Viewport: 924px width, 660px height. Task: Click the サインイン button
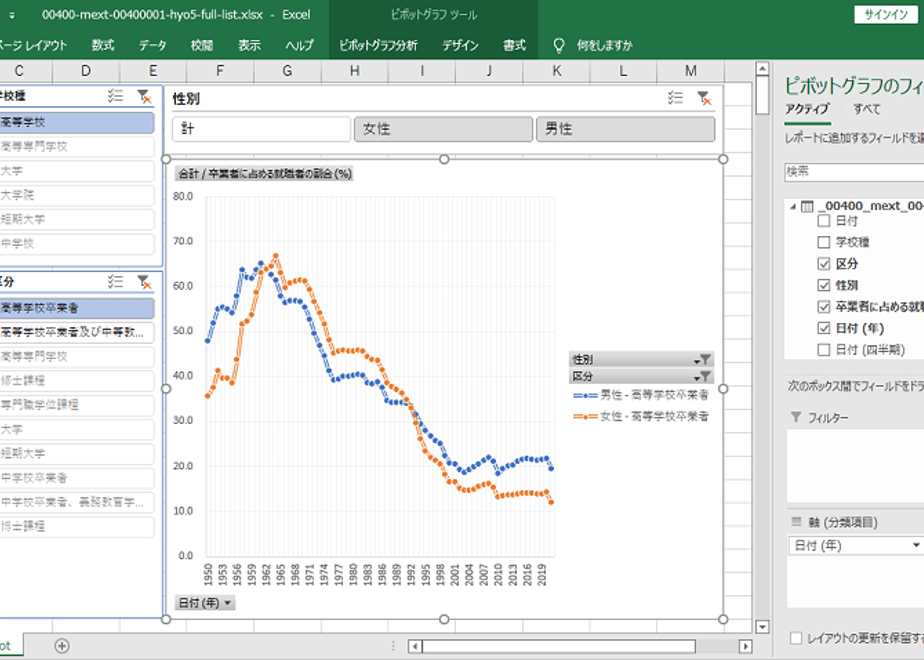(x=886, y=15)
